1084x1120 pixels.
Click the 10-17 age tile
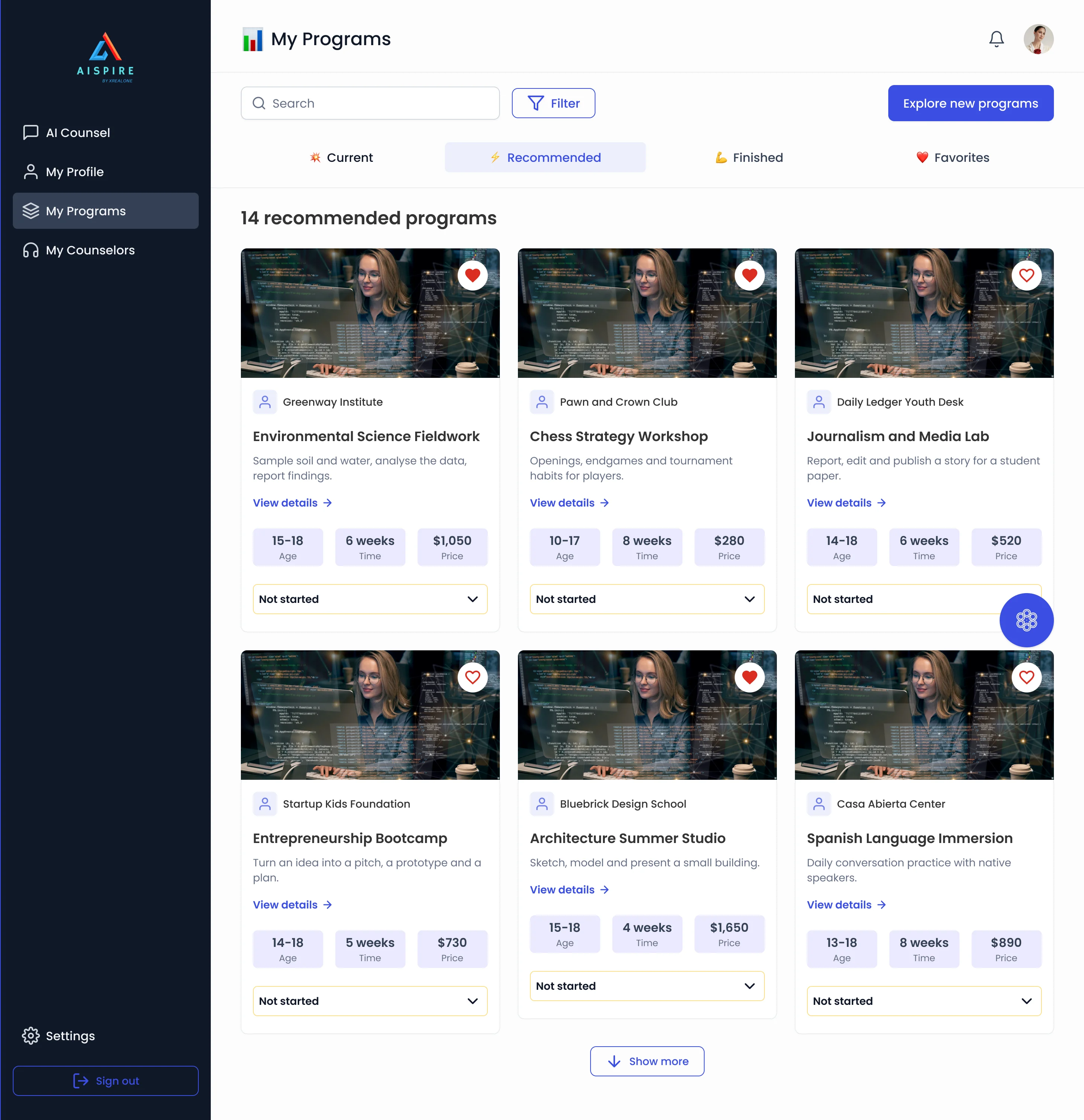[x=565, y=548]
